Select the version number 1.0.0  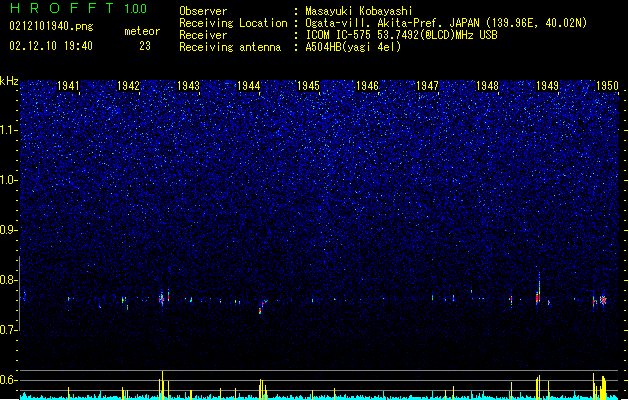136,8
